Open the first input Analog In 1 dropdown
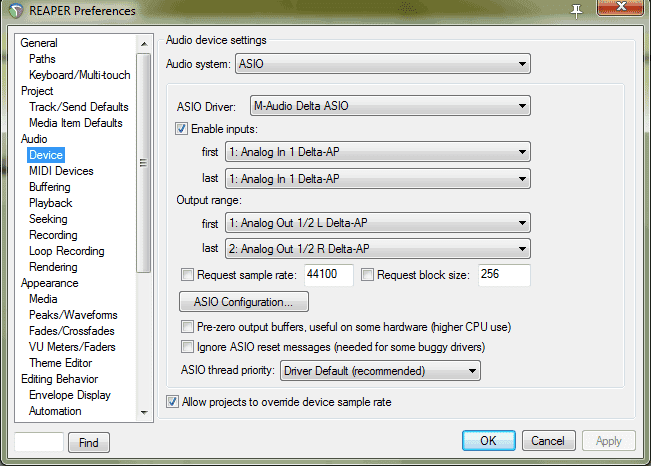 coord(378,152)
